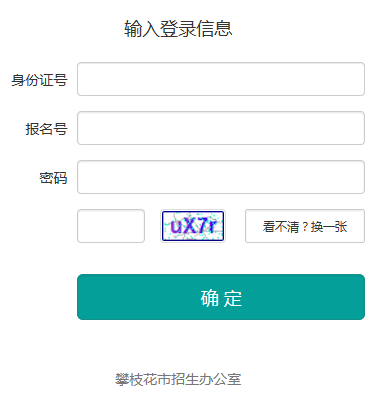Click the 身份证号 label text
The height and width of the screenshot is (393, 381).
(x=39, y=80)
